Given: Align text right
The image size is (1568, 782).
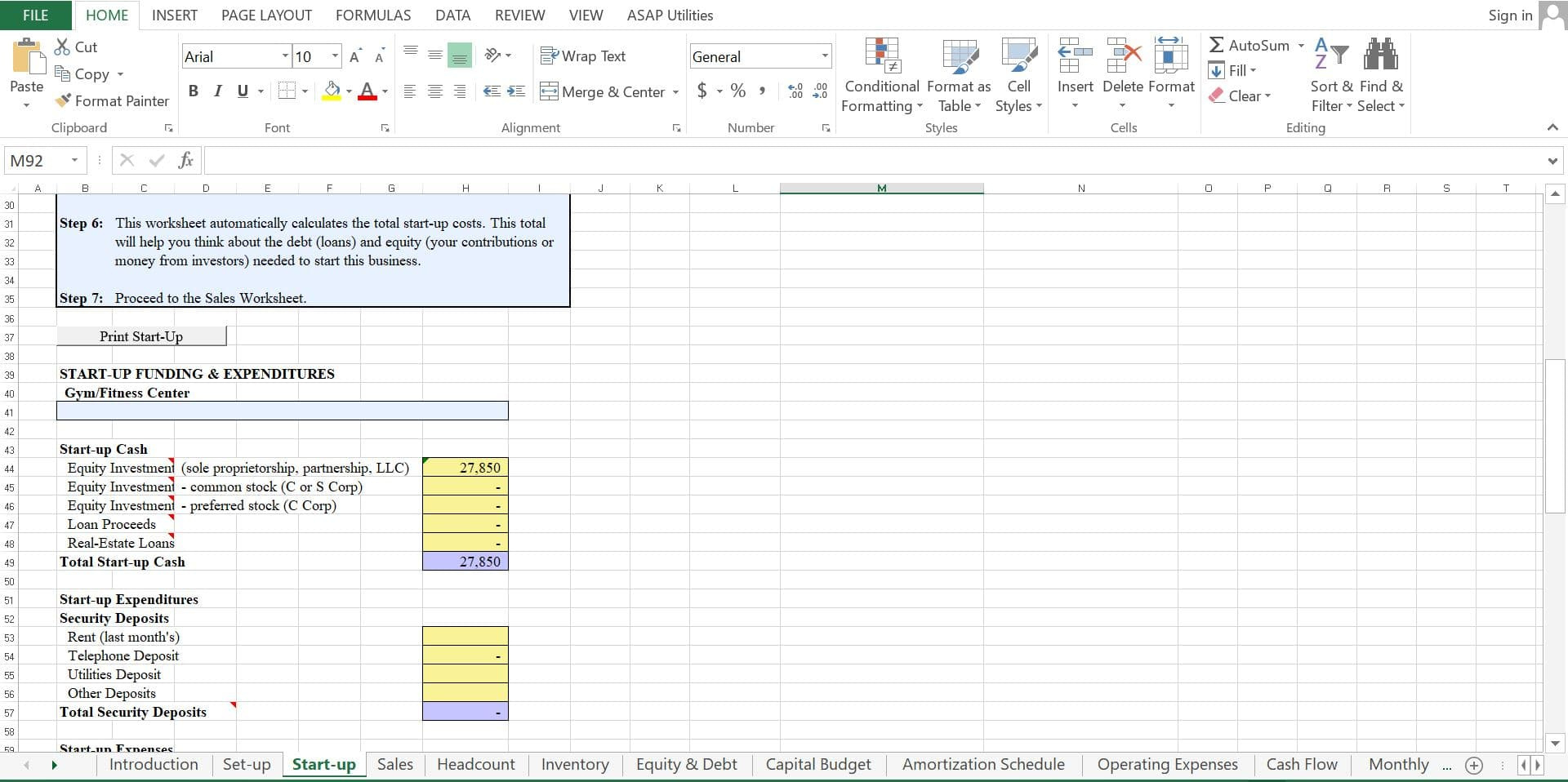Looking at the screenshot, I should [x=460, y=91].
